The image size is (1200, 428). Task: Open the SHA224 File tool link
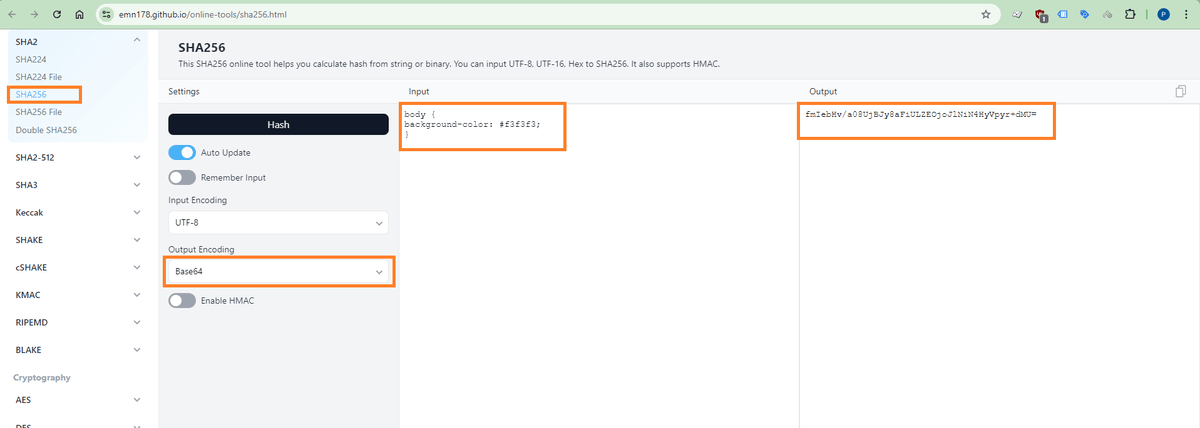coord(39,77)
